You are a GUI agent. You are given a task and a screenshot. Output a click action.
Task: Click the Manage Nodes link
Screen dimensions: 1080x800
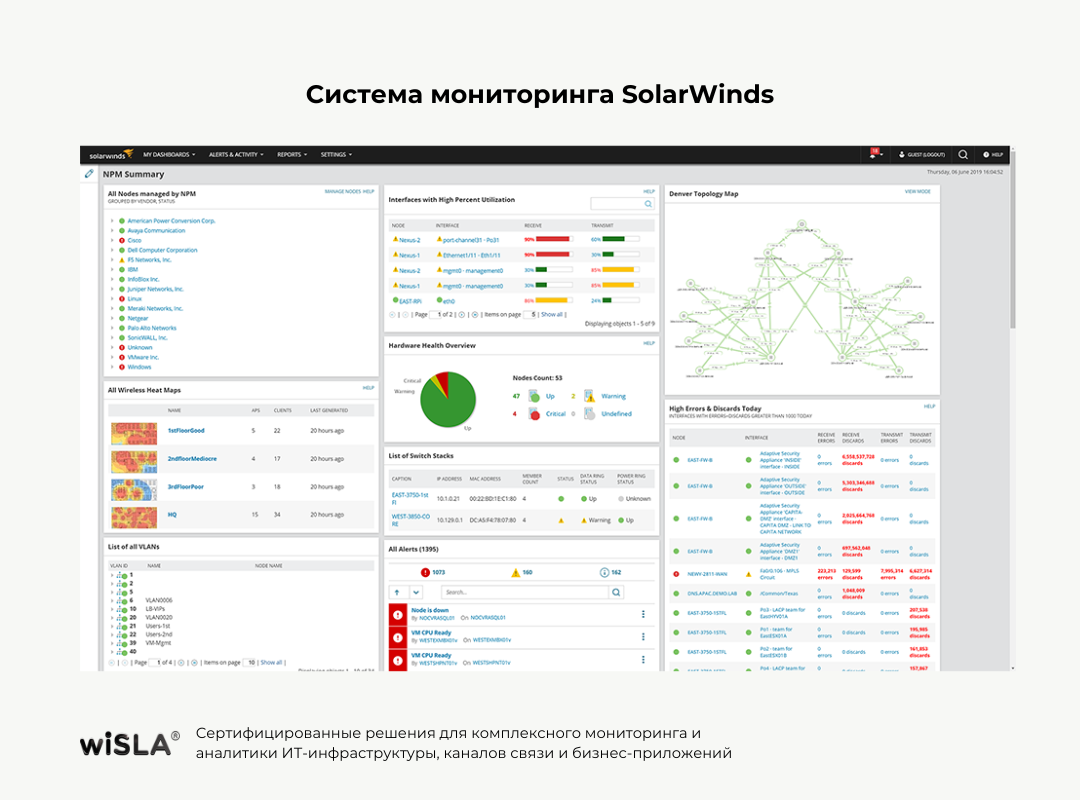(341, 190)
